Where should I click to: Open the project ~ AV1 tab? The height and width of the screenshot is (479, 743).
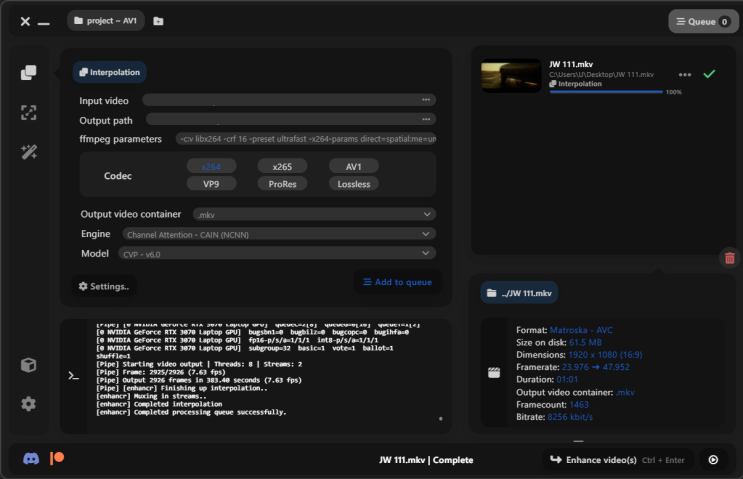pyautogui.click(x=106, y=21)
